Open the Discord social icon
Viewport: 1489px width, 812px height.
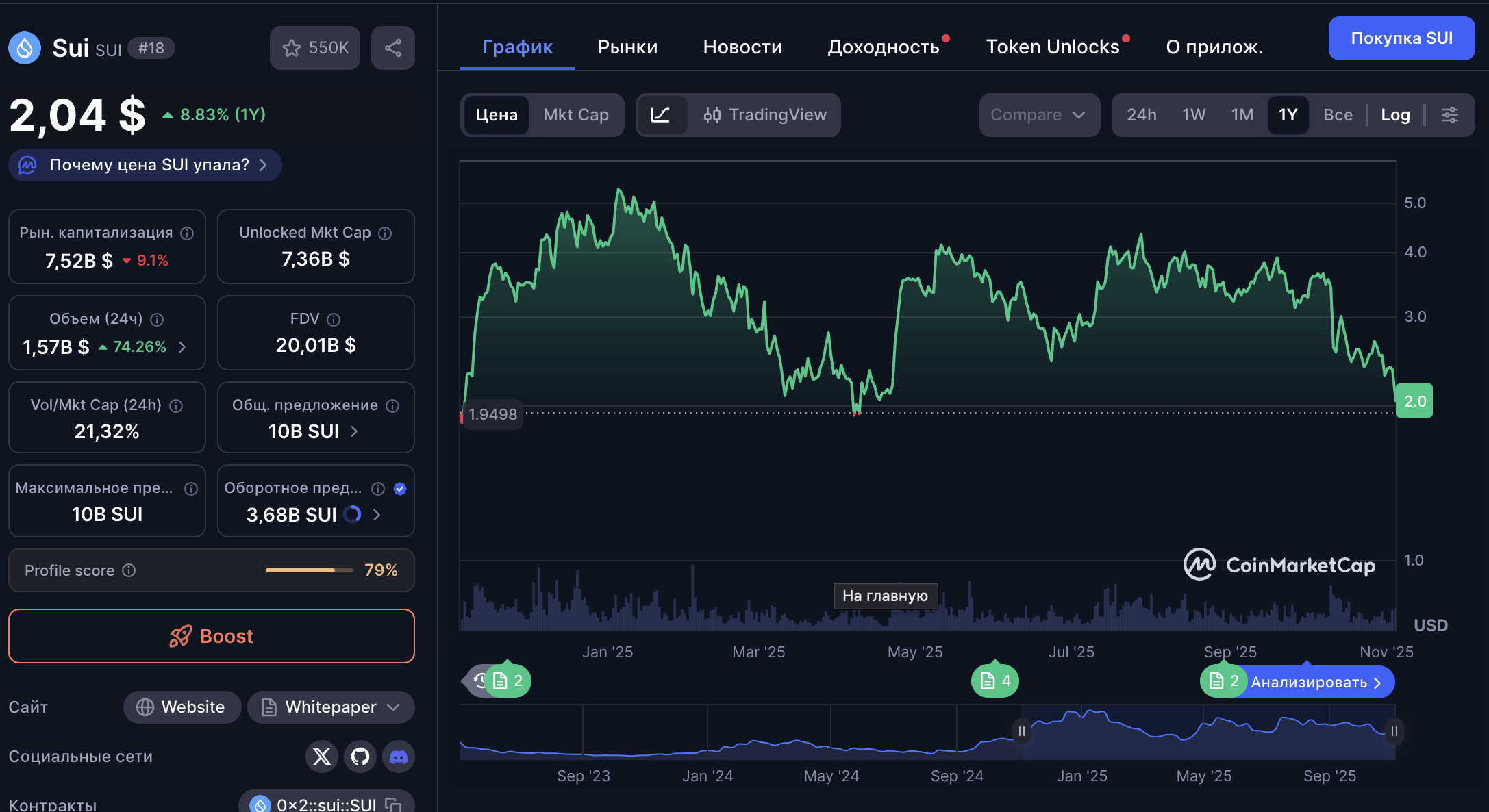pos(399,757)
